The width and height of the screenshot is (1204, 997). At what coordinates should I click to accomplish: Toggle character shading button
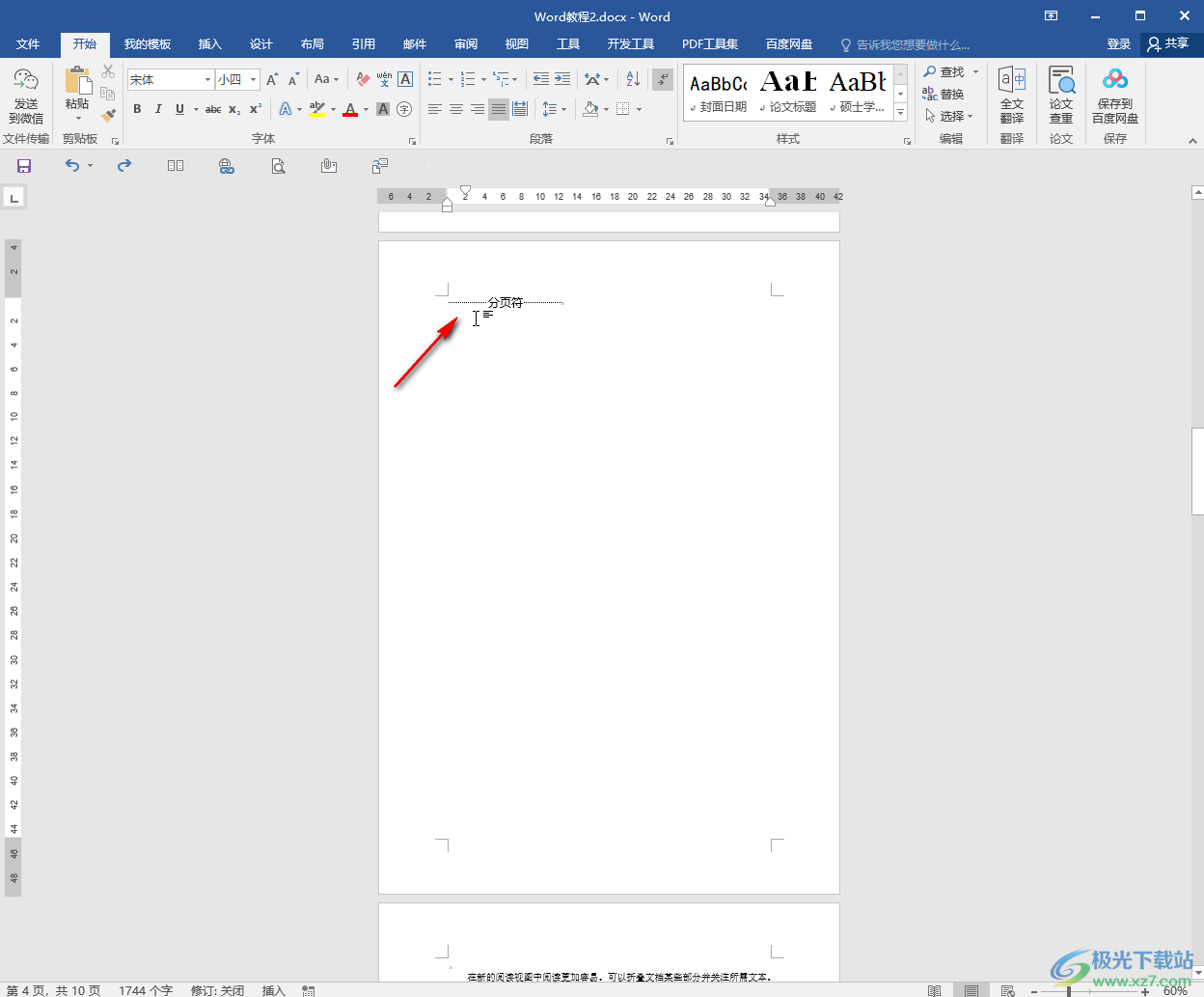pos(383,109)
